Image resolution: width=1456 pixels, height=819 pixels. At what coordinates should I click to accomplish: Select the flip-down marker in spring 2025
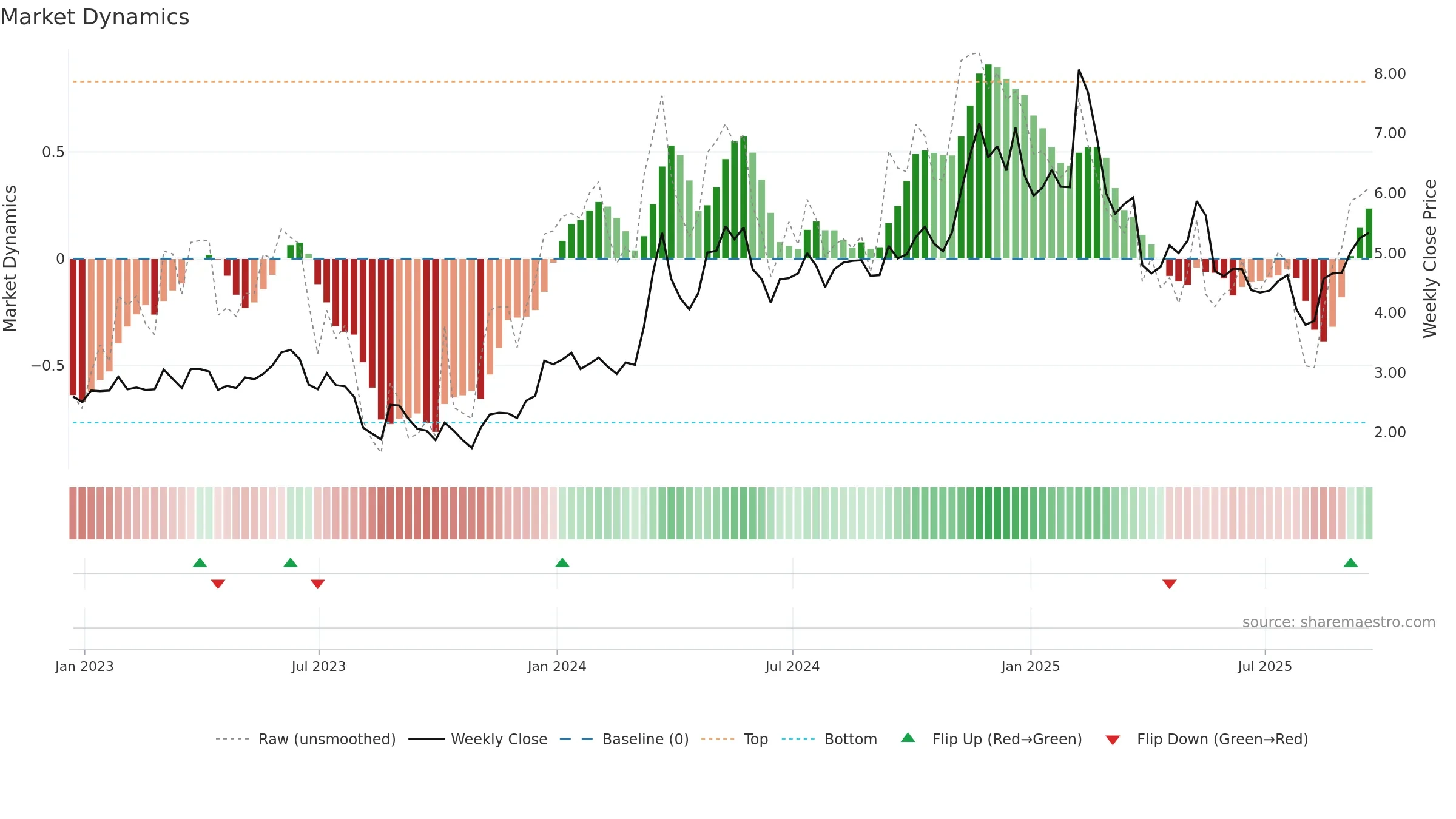[1170, 584]
